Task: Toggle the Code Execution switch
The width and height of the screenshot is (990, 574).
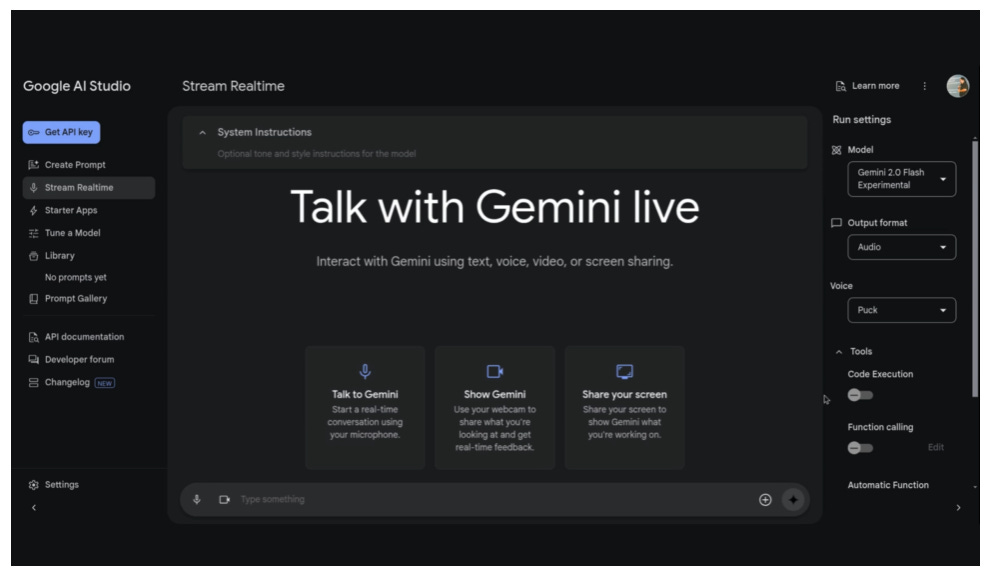Action: (x=860, y=395)
